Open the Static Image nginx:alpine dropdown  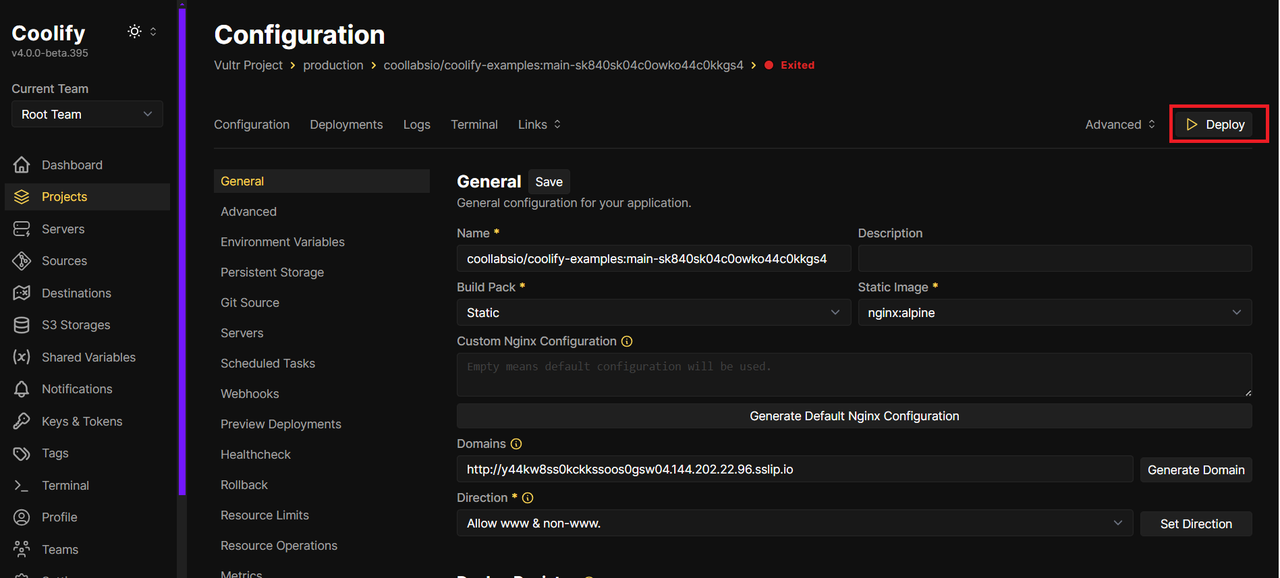pyautogui.click(x=1055, y=313)
